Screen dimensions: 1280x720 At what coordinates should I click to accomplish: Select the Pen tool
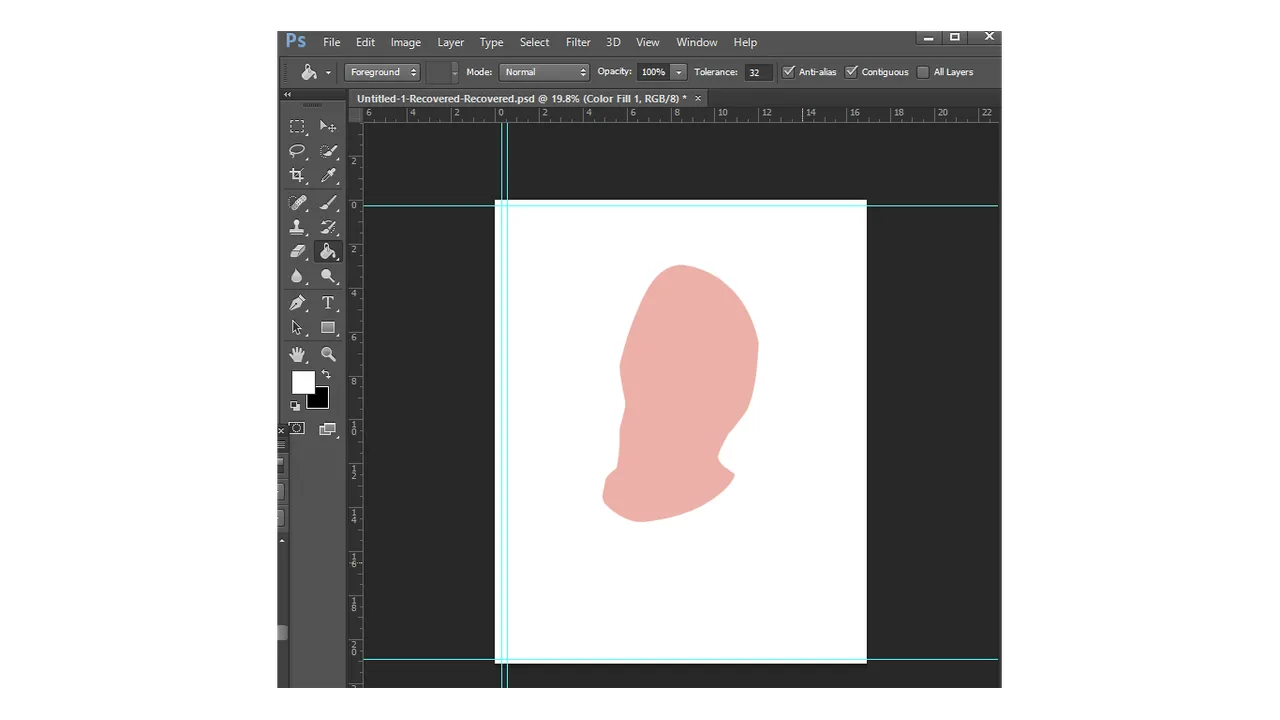click(x=297, y=303)
